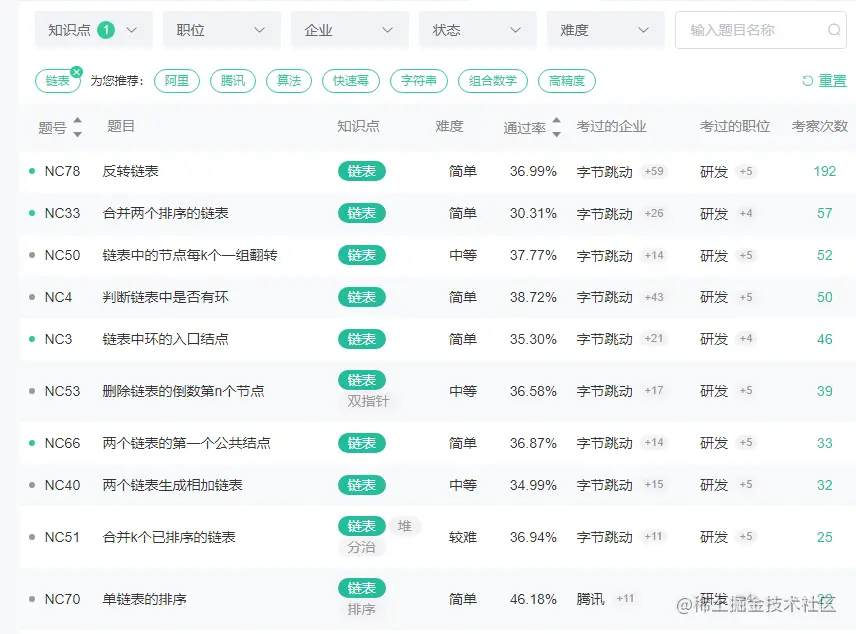Image resolution: width=856 pixels, height=634 pixels.
Task: Click the active 链表 filter chip
Action: tap(57, 81)
